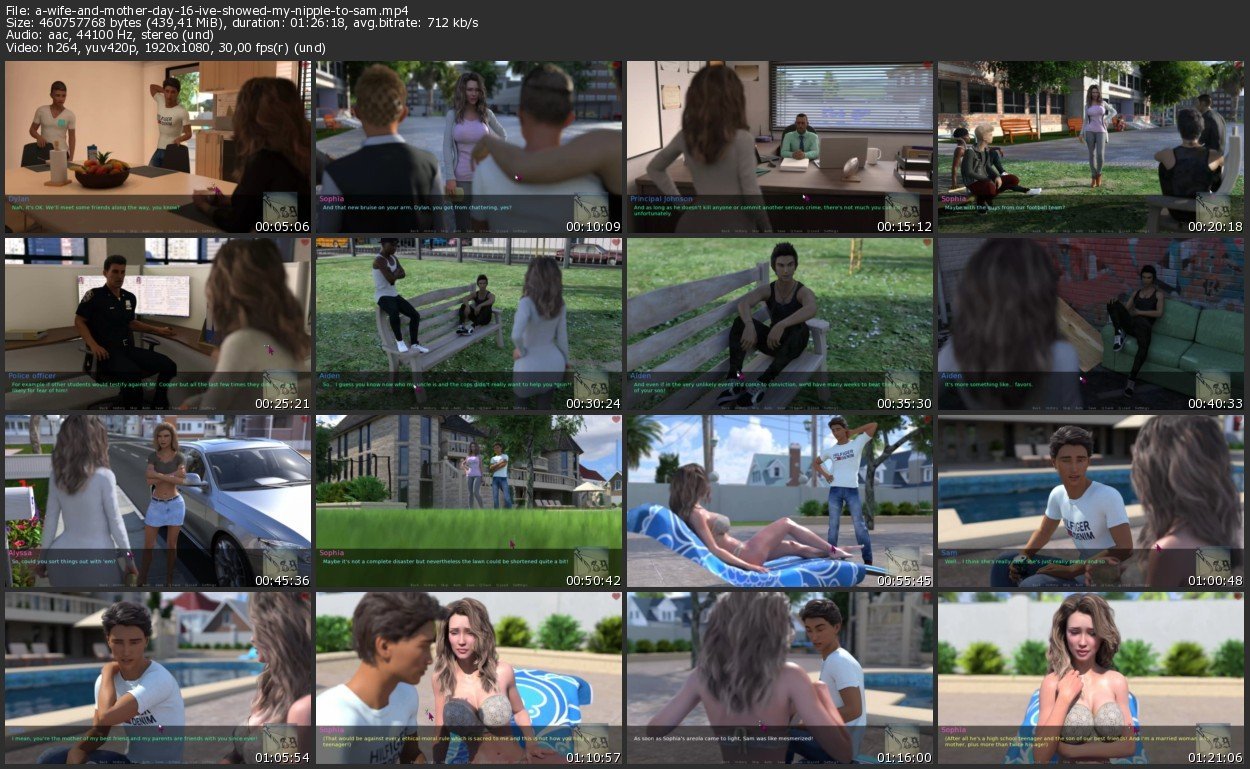The height and width of the screenshot is (769, 1250).
Task: Select the Video h264 info line
Action: coord(165,48)
